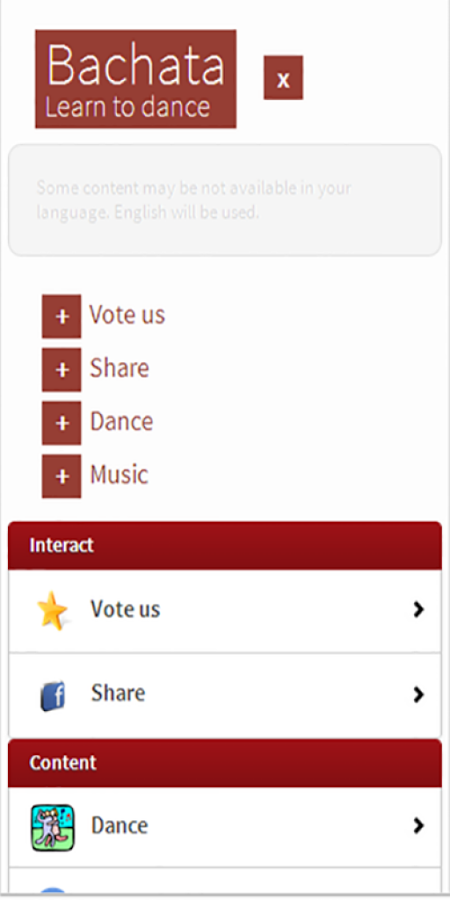The height and width of the screenshot is (900, 450).
Task: Click the Bachata Learn to dance logo
Action: click(x=135, y=79)
